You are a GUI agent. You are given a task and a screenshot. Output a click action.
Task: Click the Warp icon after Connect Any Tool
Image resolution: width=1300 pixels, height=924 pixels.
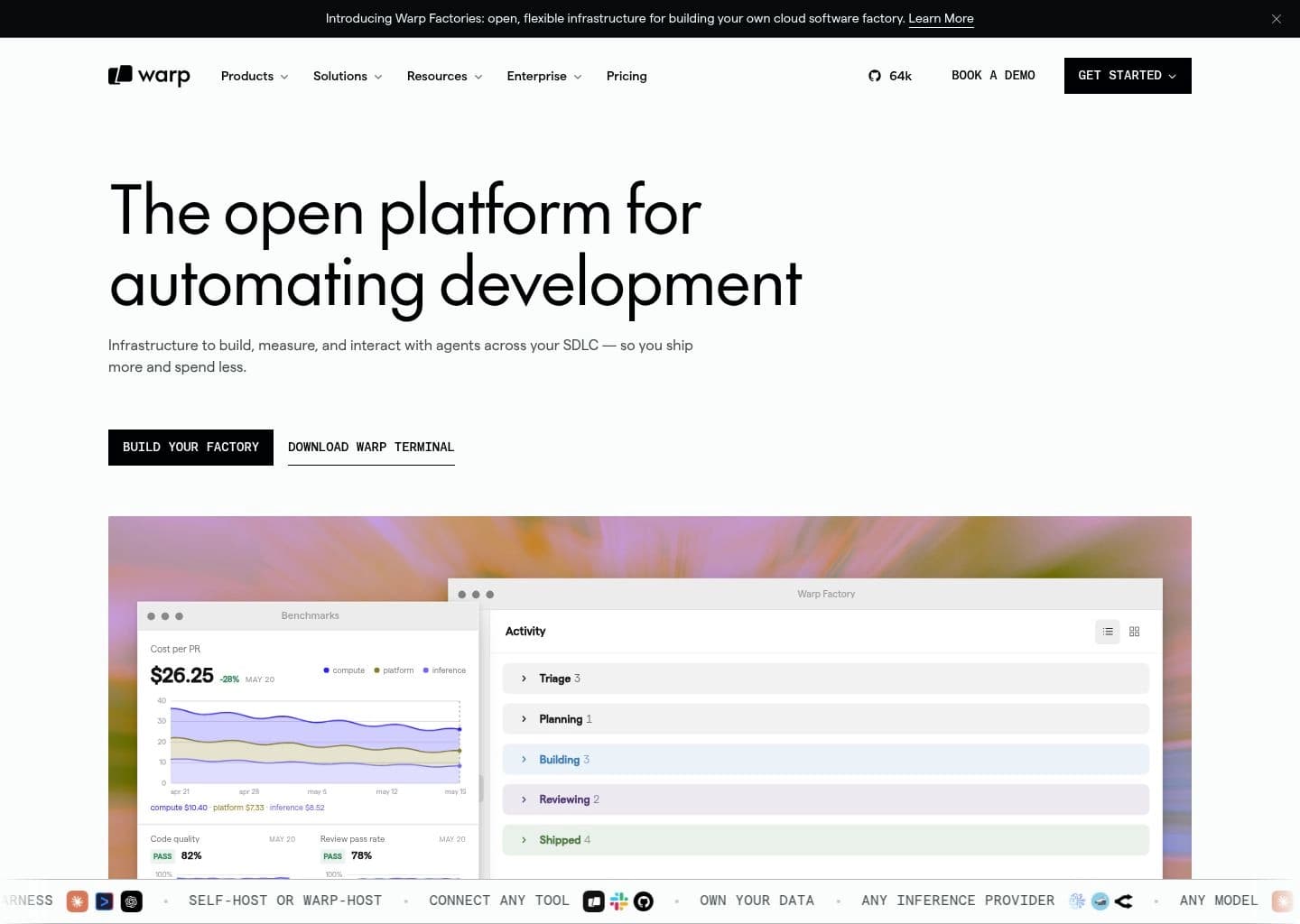[x=593, y=901]
